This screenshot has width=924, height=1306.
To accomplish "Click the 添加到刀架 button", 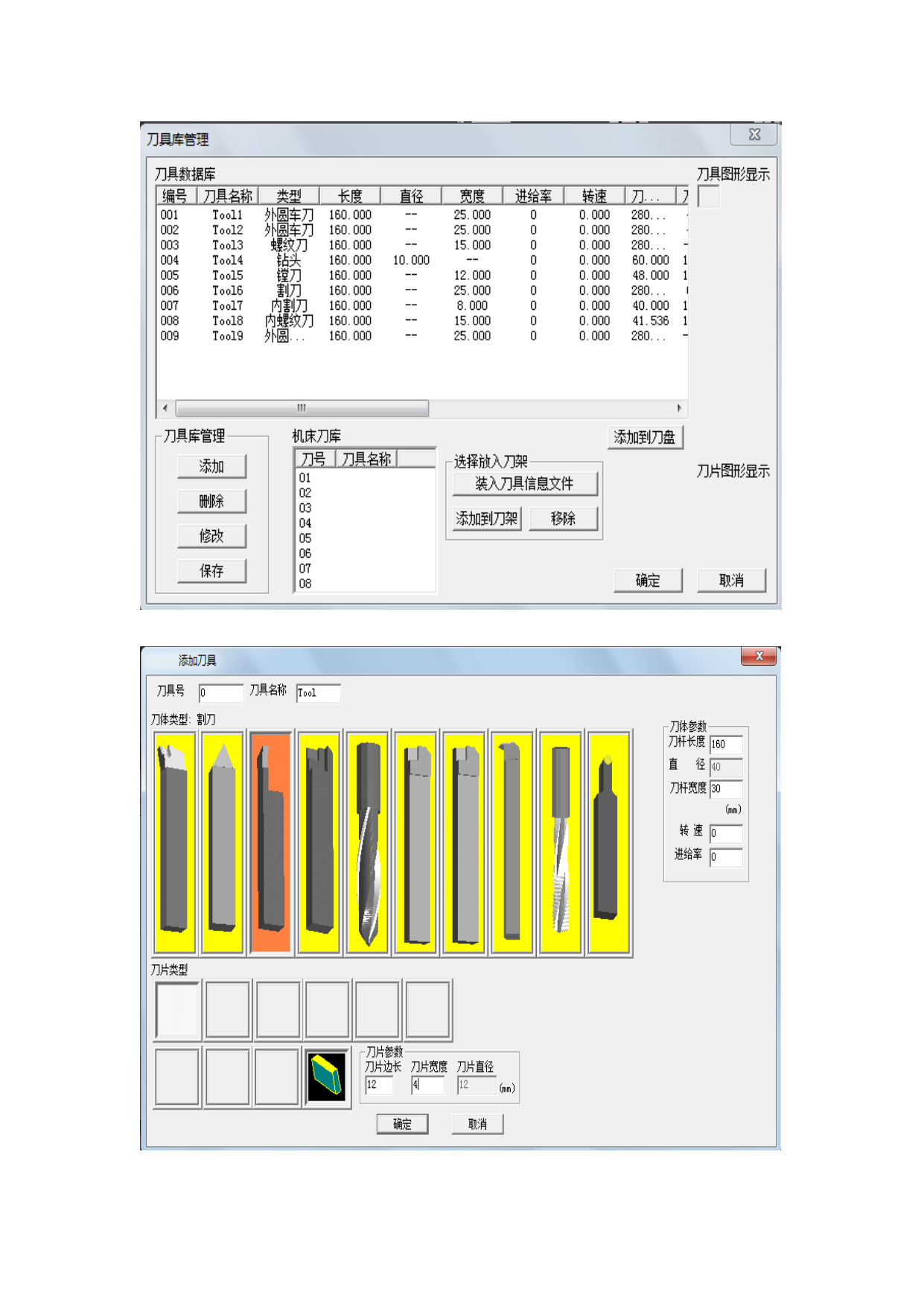I will tap(487, 518).
